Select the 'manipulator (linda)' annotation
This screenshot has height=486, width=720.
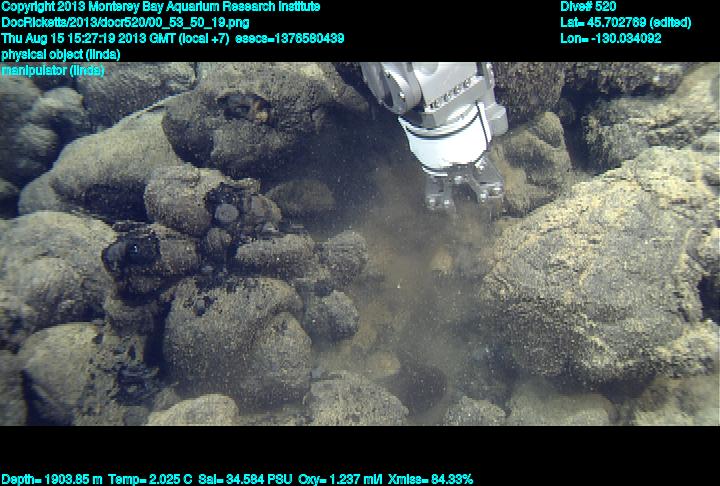(x=53, y=70)
